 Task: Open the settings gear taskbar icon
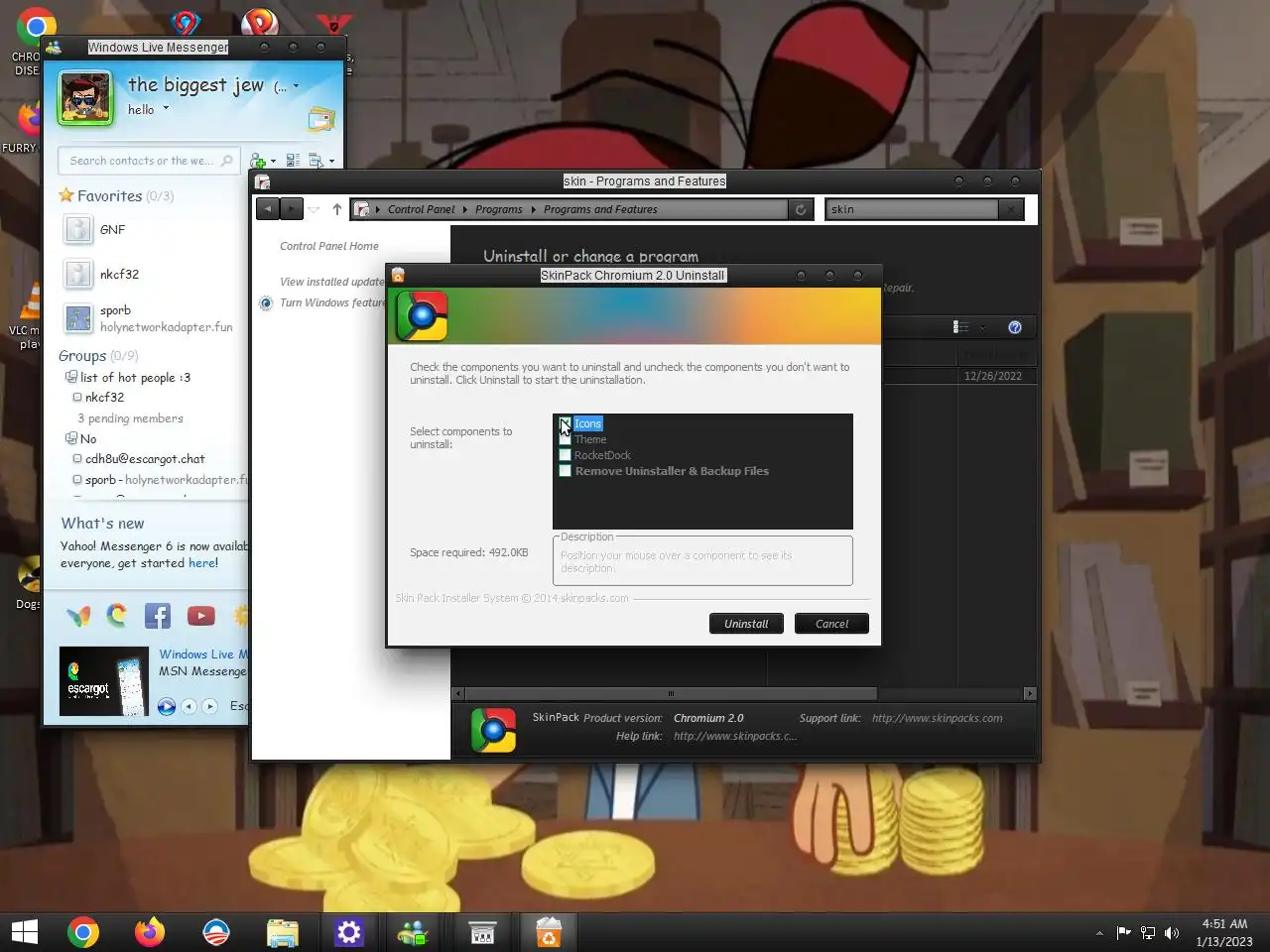[349, 932]
